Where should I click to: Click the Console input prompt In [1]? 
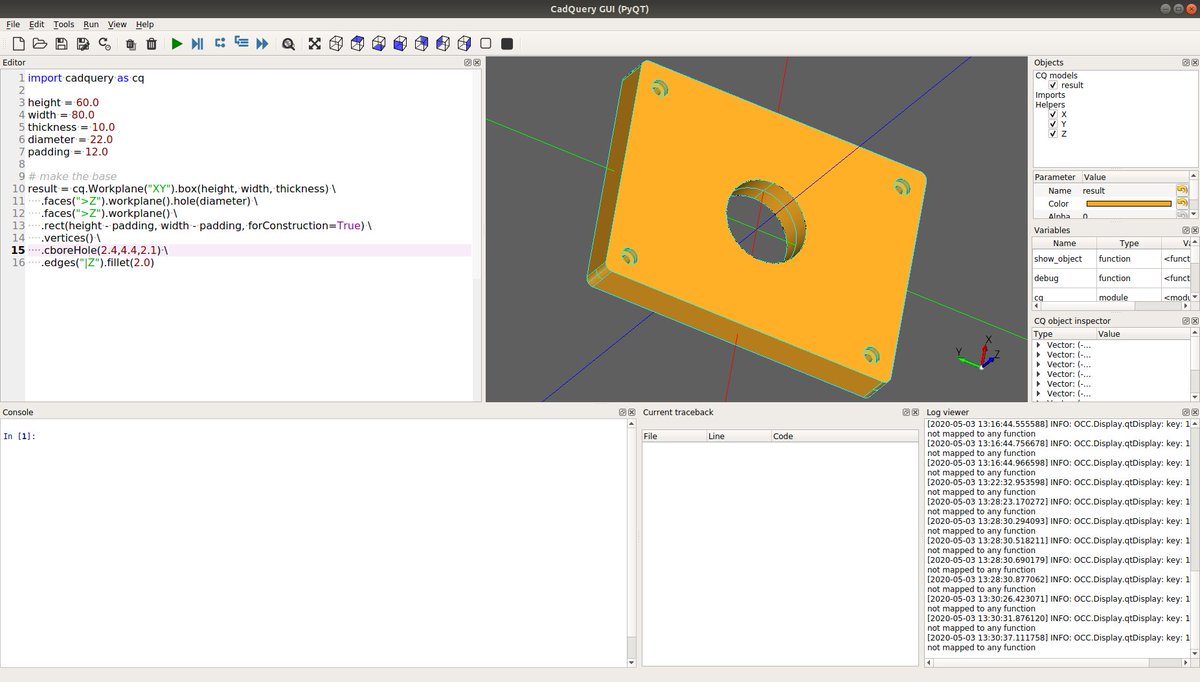coord(20,436)
